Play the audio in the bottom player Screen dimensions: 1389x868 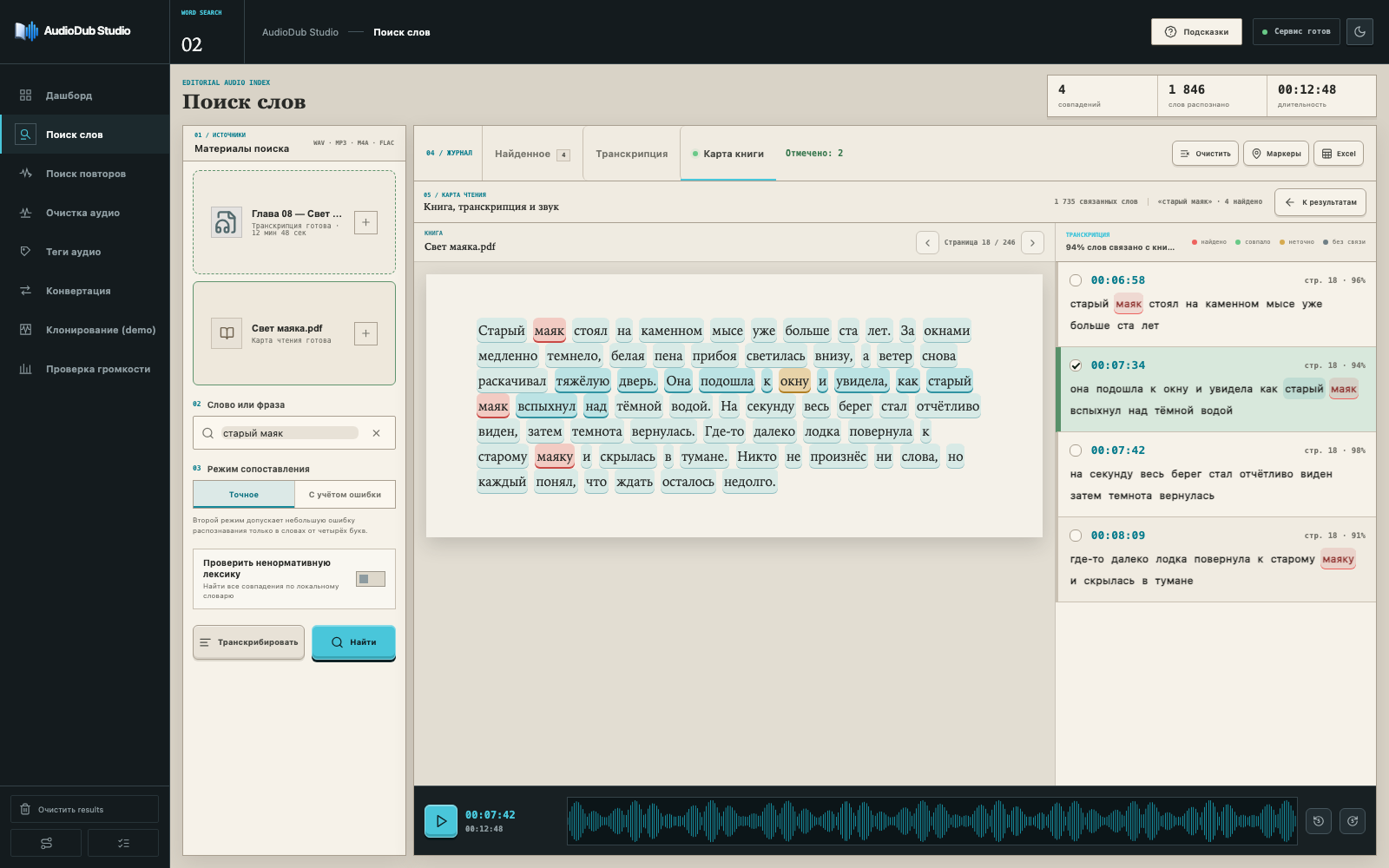(x=441, y=820)
